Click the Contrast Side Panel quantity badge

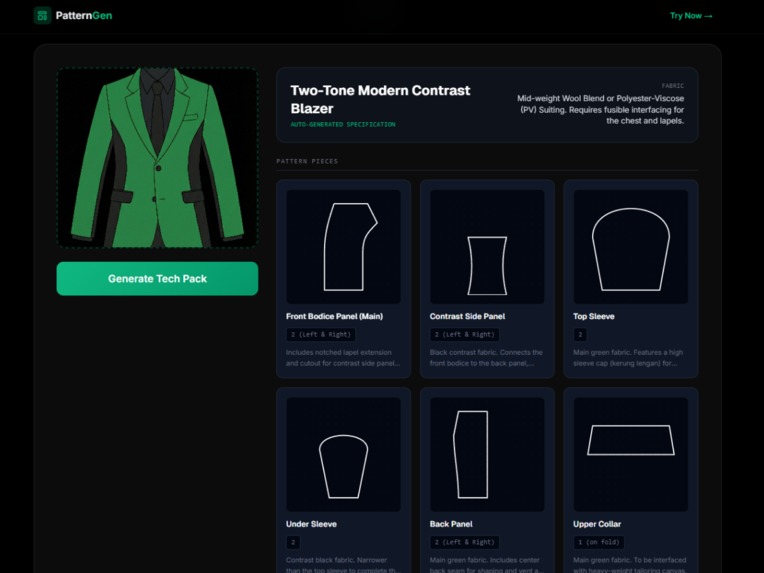[464, 335]
